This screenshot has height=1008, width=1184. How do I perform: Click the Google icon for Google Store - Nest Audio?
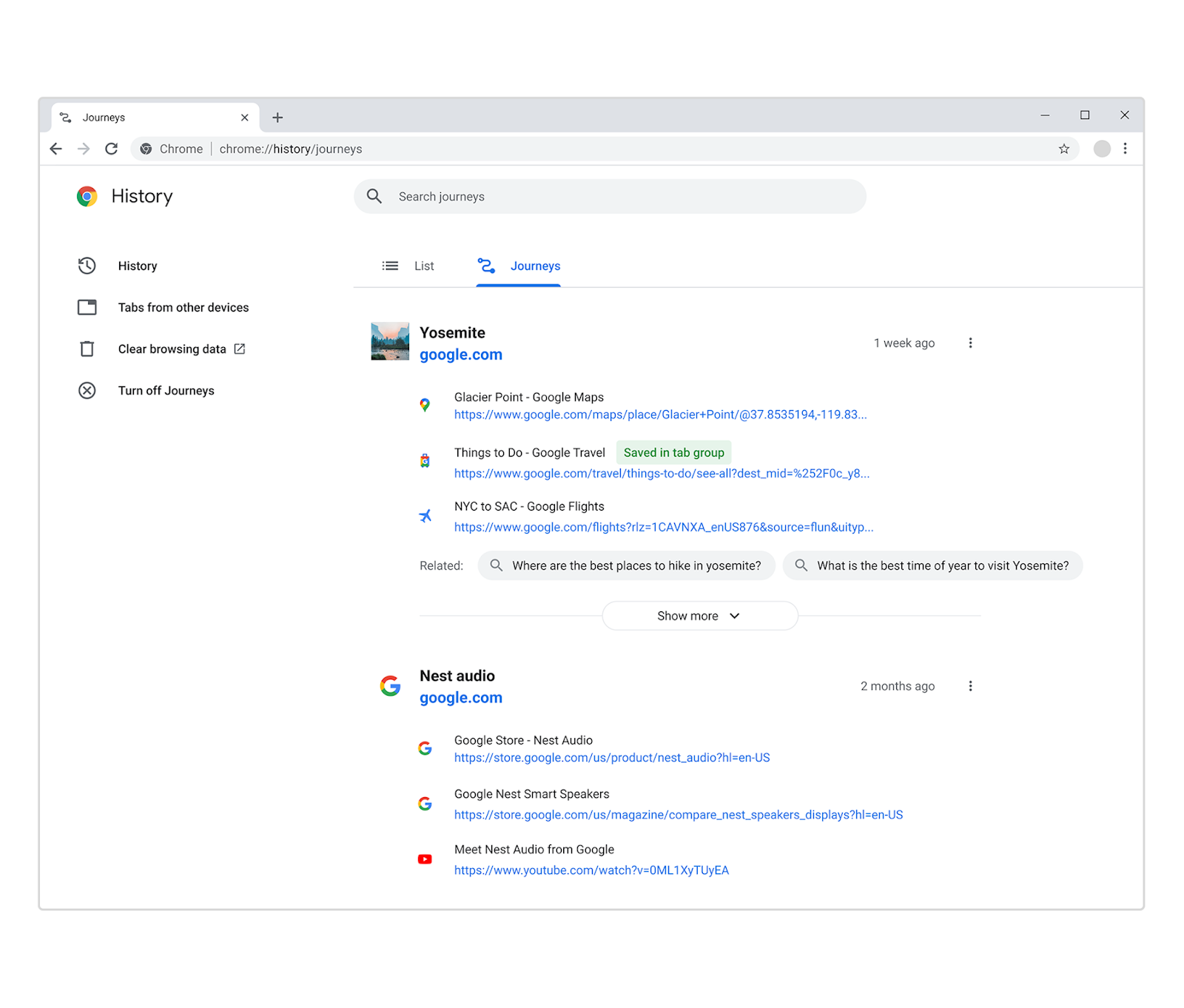point(425,748)
